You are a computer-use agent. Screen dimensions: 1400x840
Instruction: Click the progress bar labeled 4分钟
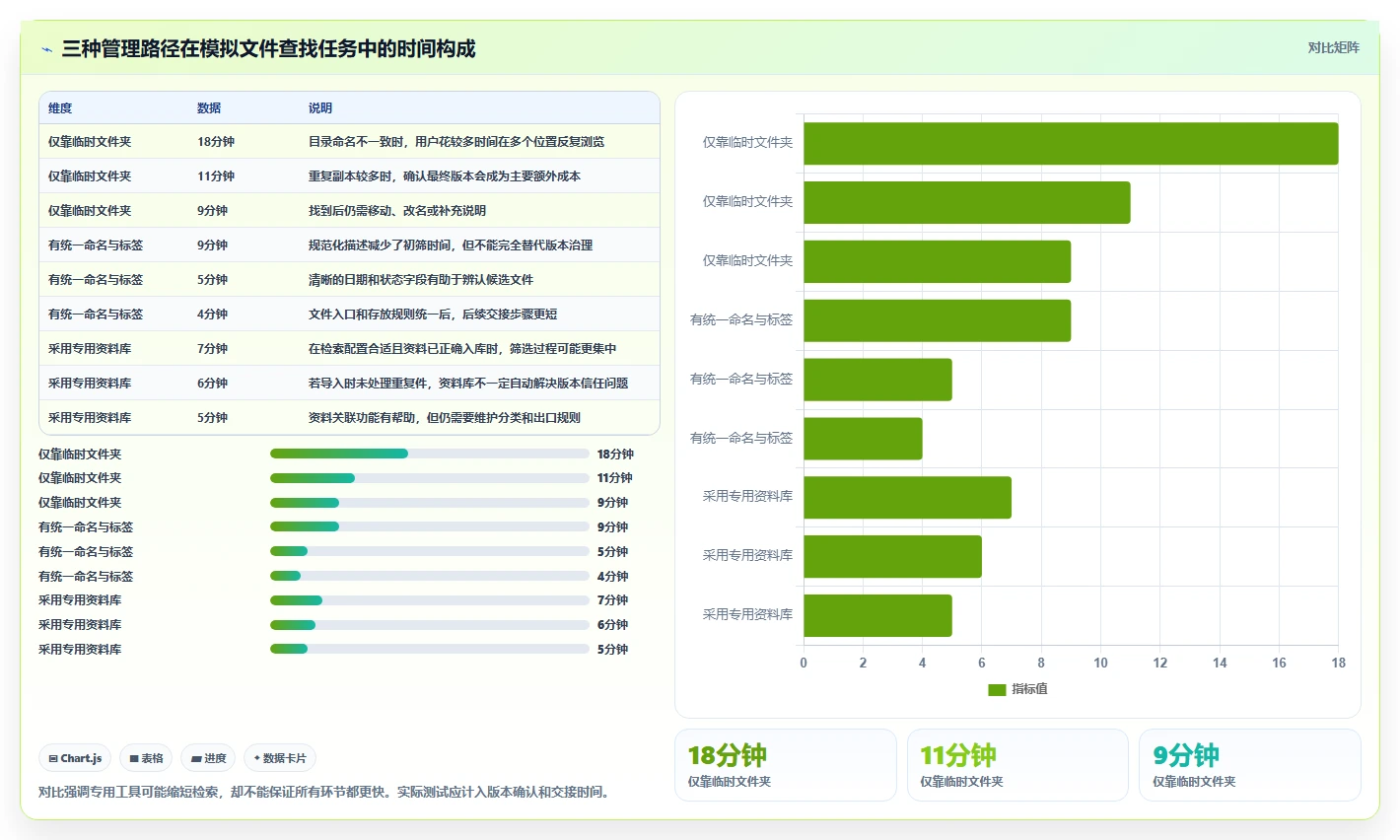pyautogui.click(x=429, y=576)
